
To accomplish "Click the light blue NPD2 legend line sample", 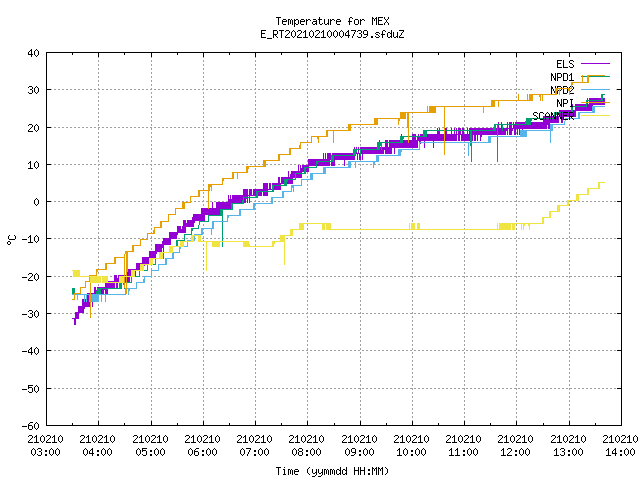I will [x=595, y=89].
